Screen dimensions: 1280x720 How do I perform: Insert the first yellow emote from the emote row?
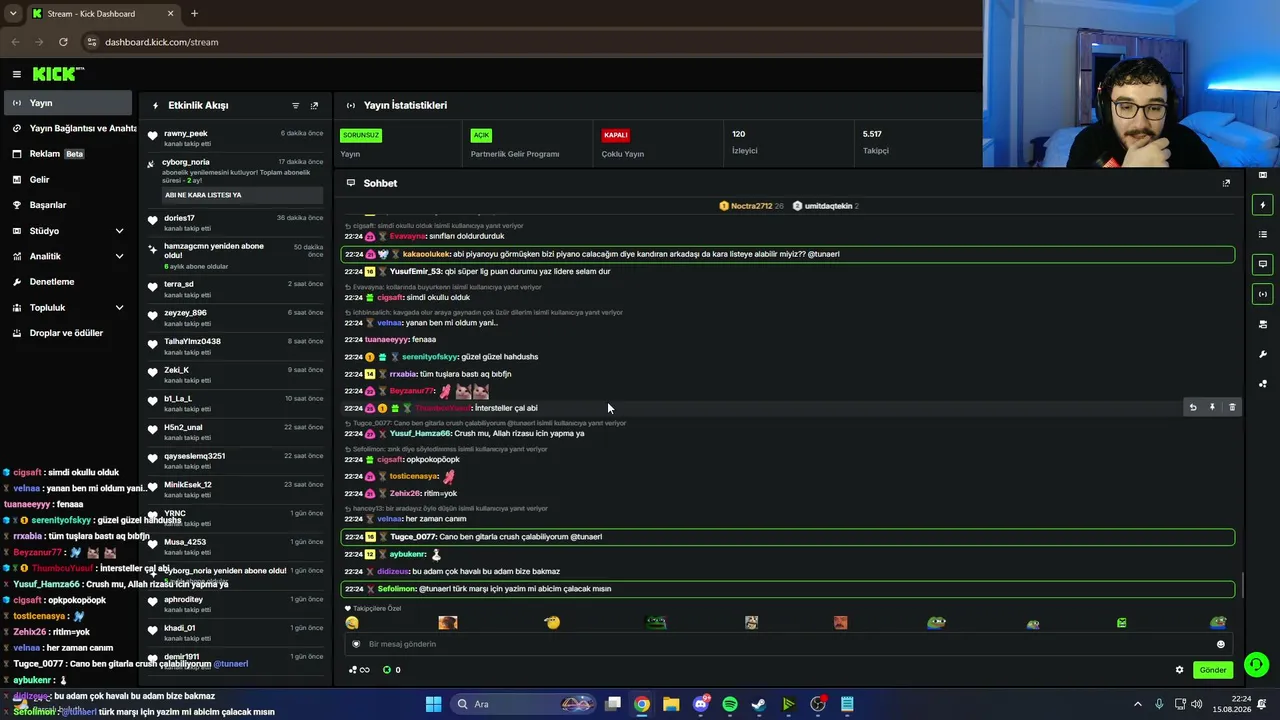pyautogui.click(x=352, y=623)
